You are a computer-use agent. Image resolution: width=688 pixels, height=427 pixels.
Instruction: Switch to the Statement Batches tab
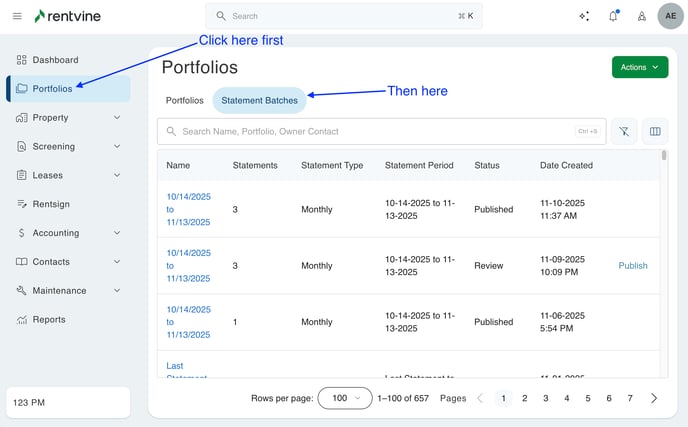pos(259,100)
